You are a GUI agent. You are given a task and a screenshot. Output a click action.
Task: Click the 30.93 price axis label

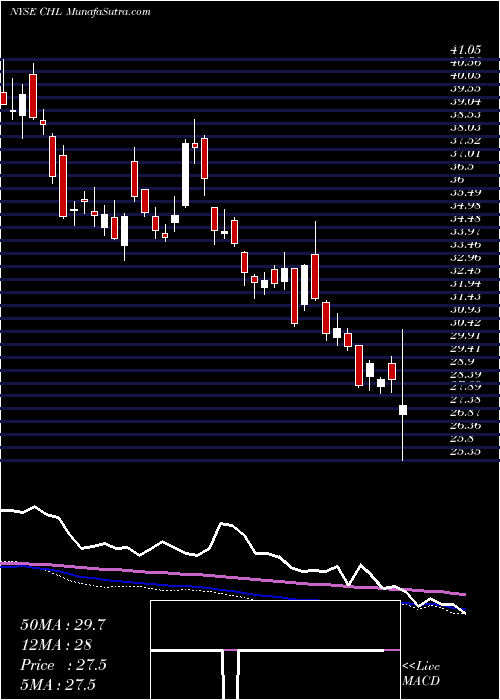coord(464,309)
